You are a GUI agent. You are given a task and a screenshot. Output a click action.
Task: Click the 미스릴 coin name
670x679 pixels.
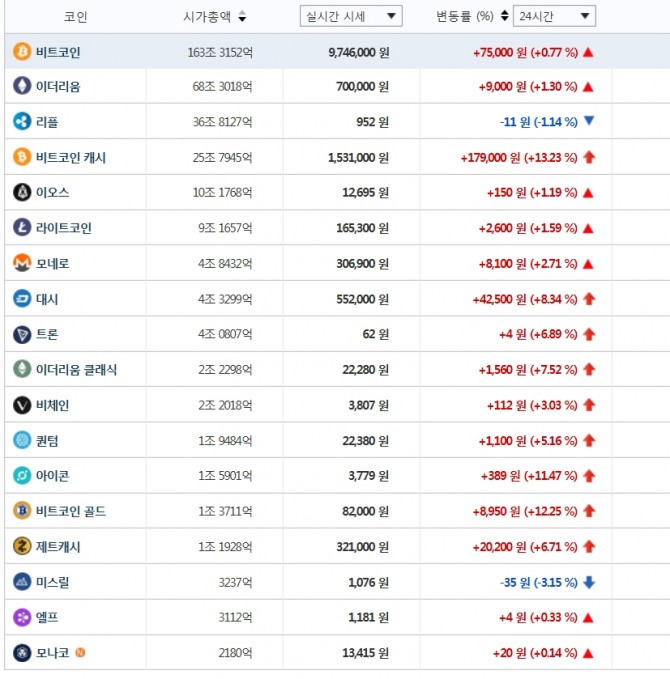(x=52, y=582)
